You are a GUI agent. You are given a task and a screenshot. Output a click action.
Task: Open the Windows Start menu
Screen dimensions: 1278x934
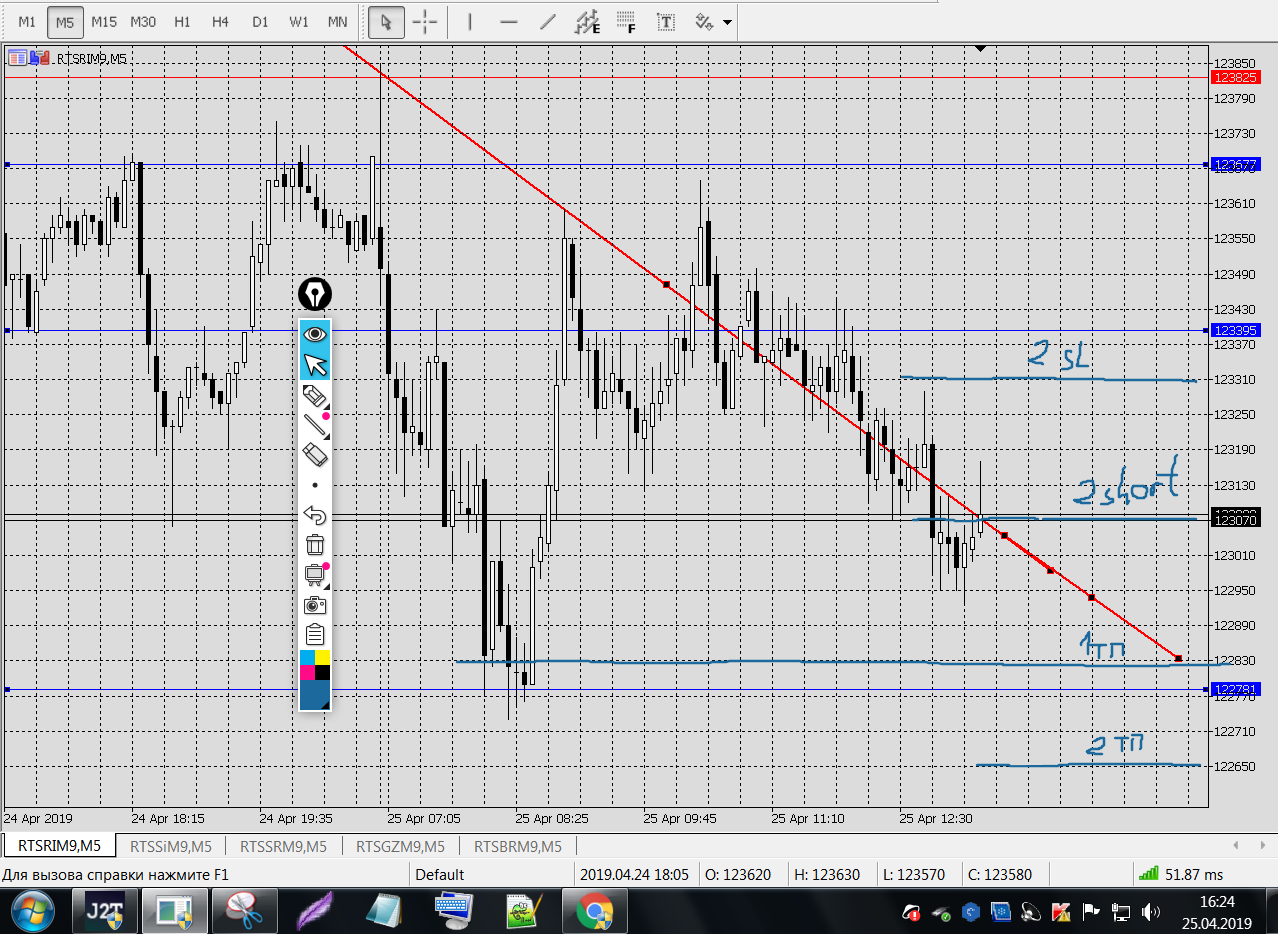point(31,912)
